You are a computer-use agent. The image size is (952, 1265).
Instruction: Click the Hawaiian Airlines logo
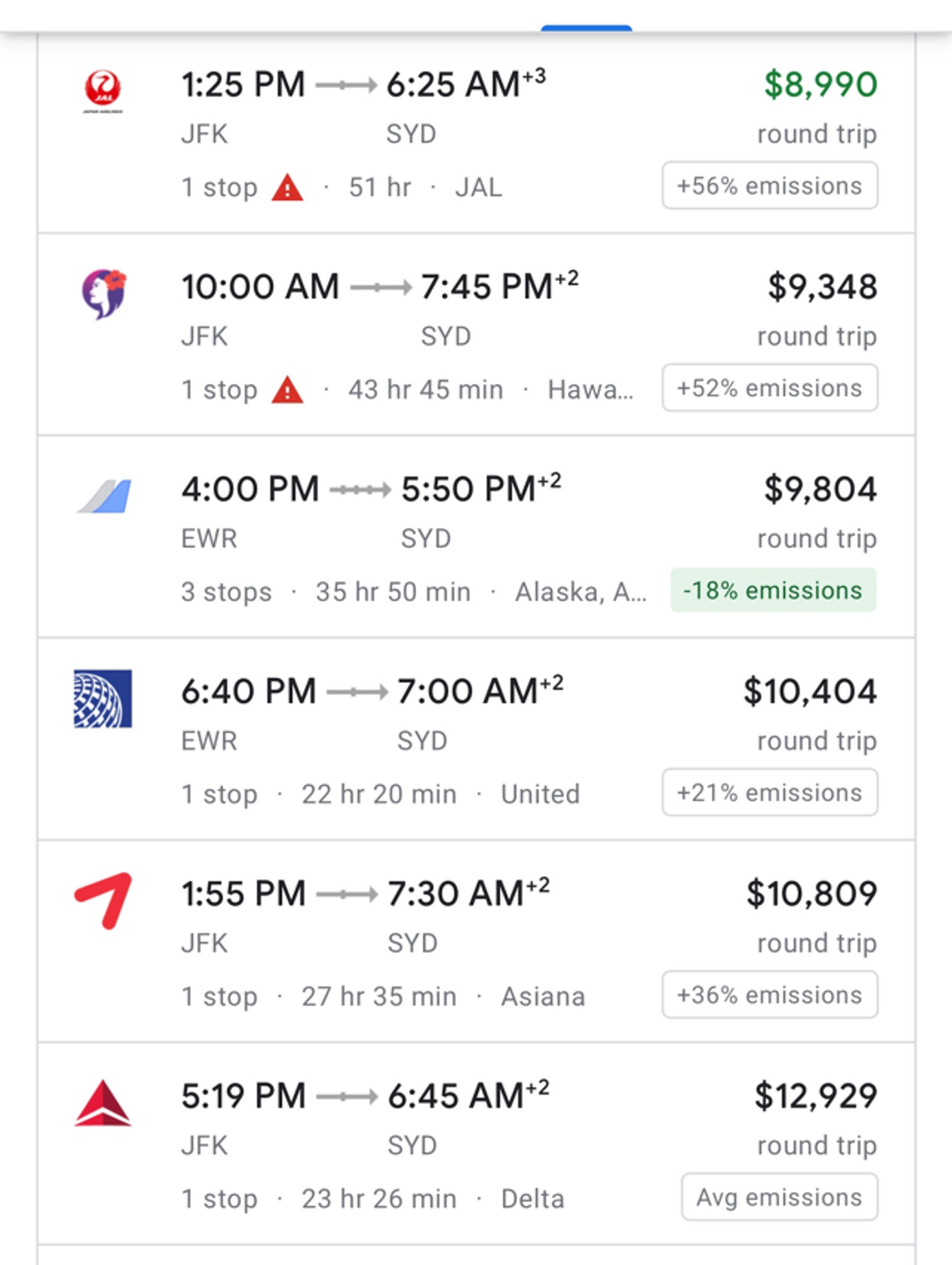(103, 294)
